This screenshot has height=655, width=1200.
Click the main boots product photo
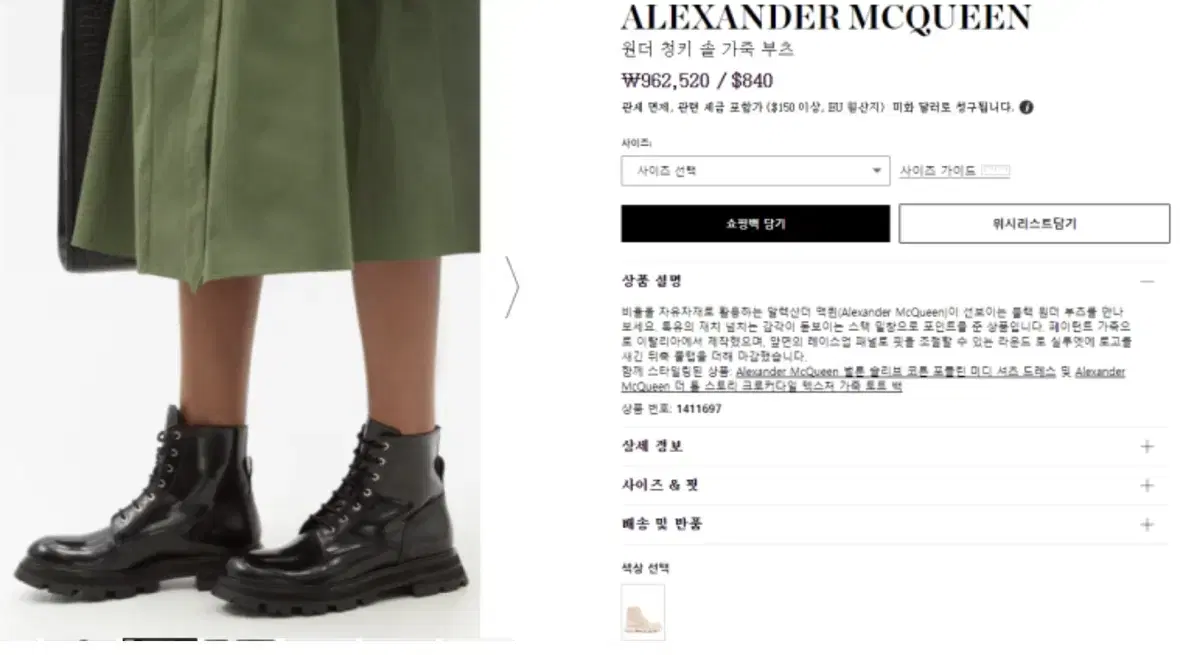240,318
